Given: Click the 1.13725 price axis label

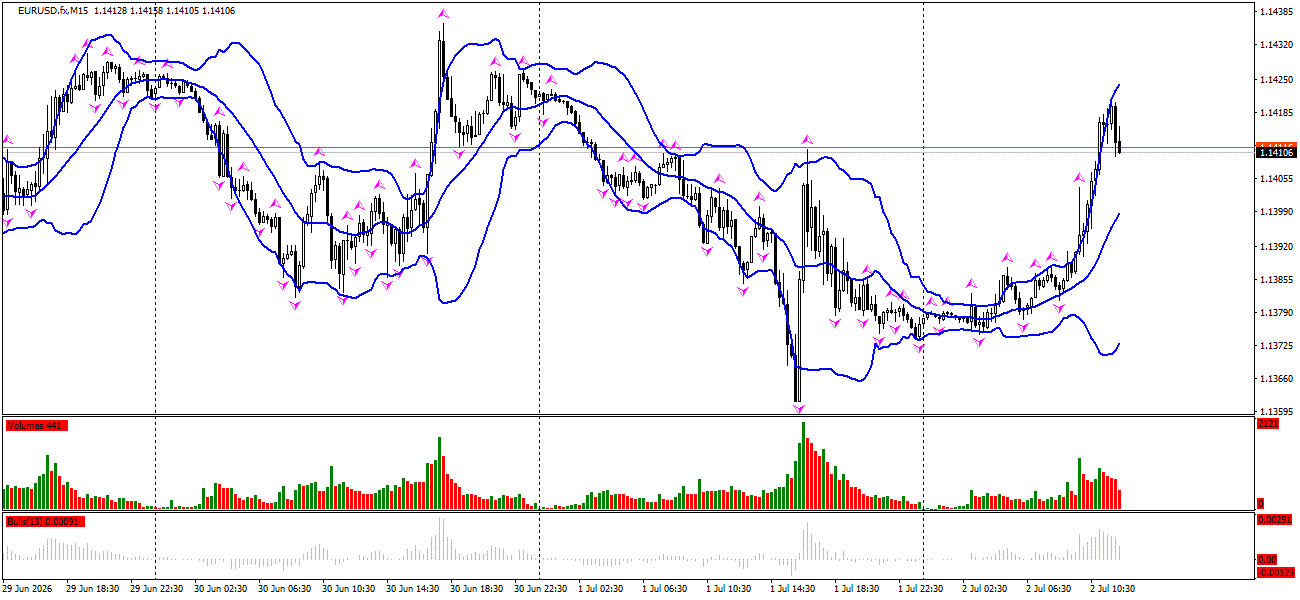Looking at the screenshot, I should 1276,346.
